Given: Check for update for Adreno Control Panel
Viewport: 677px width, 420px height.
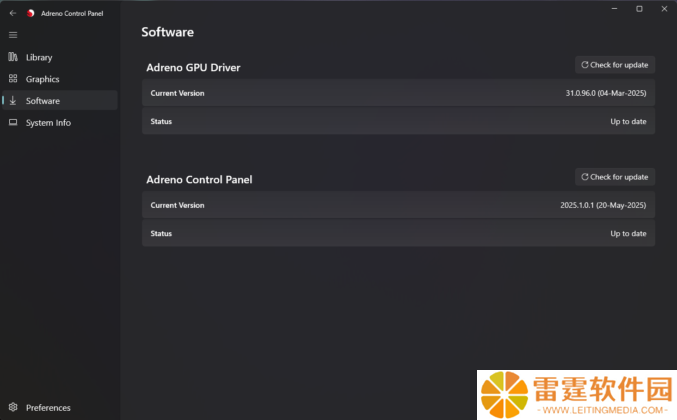Looking at the screenshot, I should click(615, 177).
